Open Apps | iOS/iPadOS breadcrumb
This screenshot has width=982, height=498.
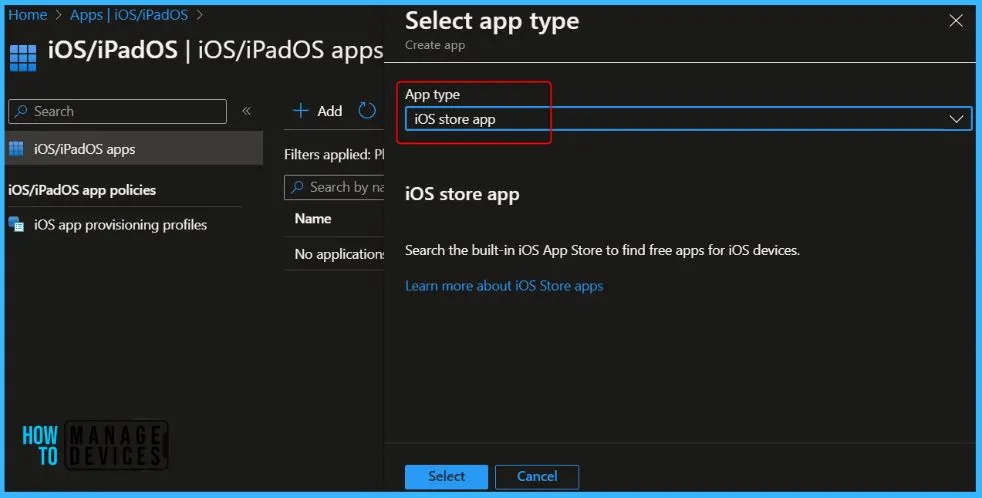coord(129,15)
